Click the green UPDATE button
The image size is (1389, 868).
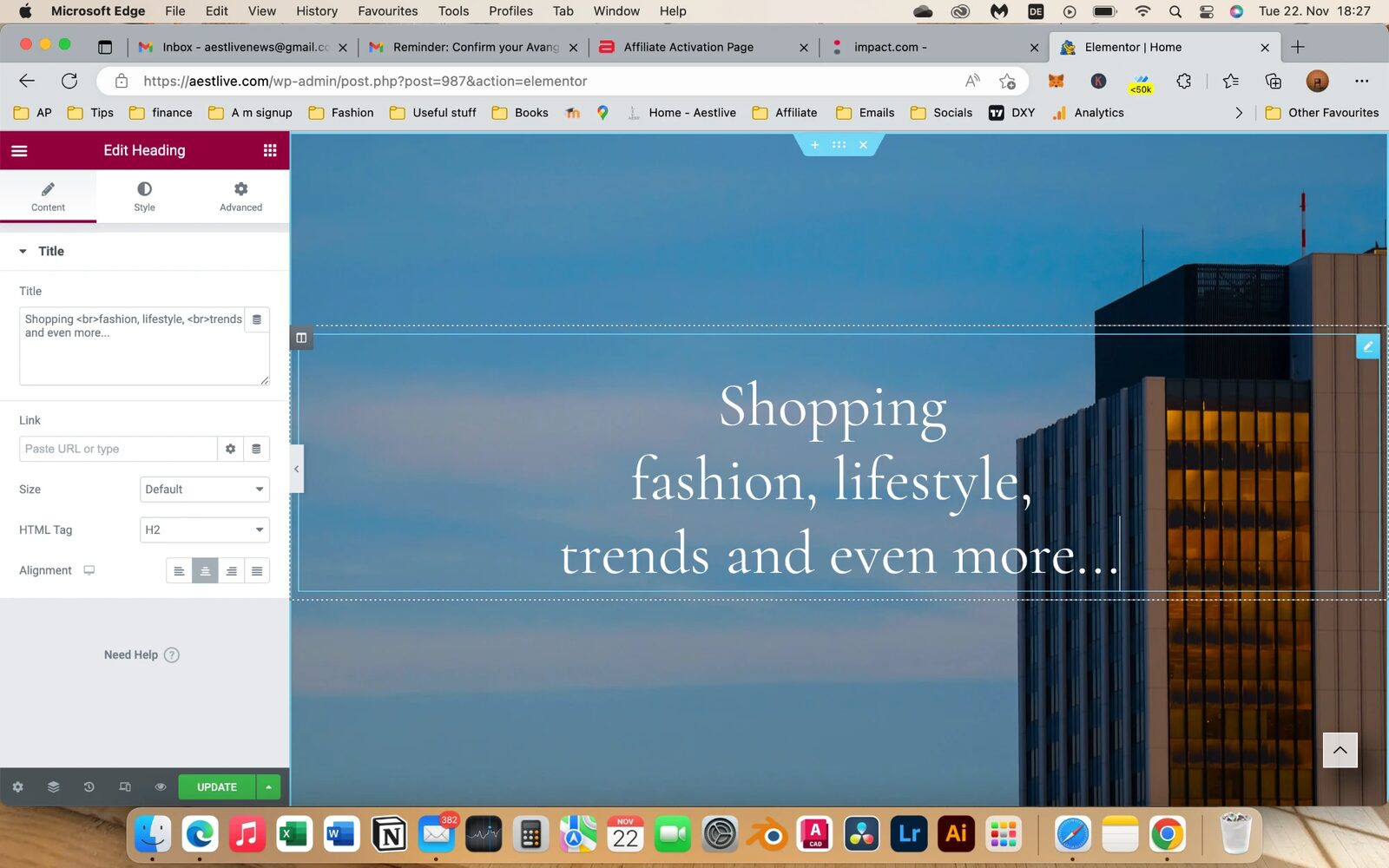217,786
